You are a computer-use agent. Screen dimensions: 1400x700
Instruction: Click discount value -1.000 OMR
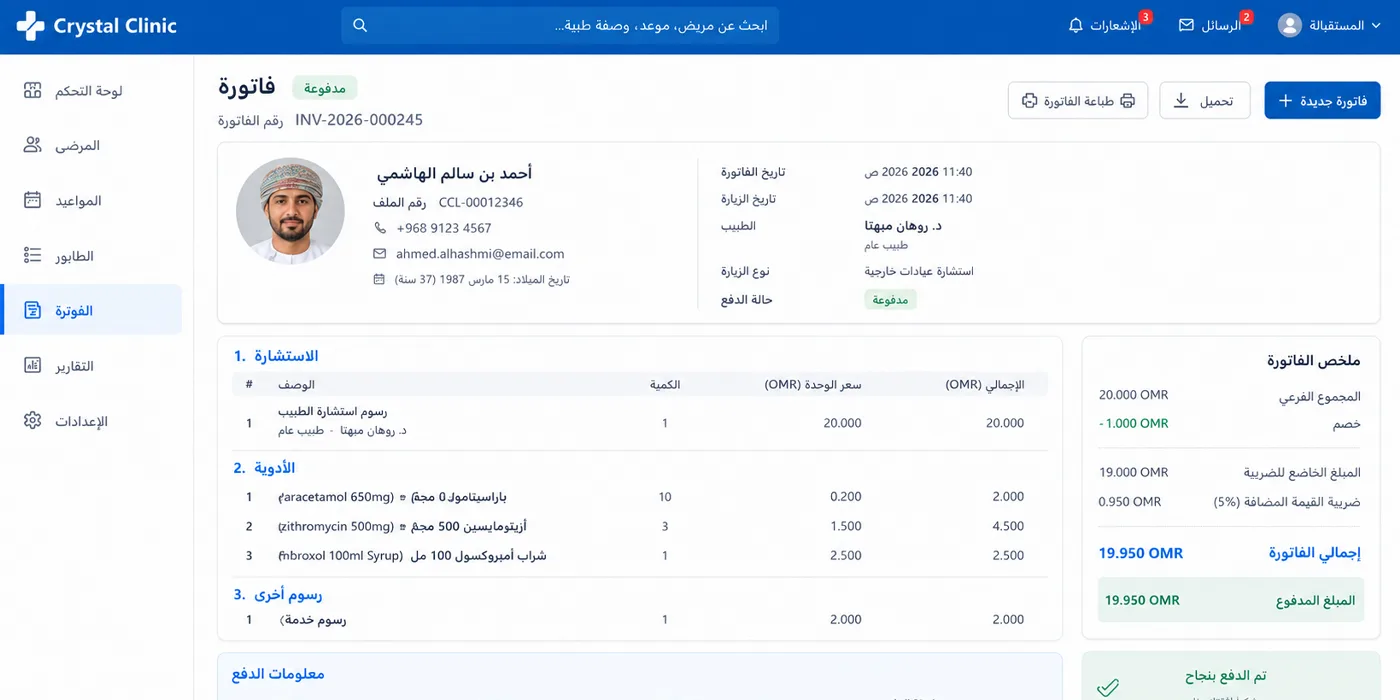coord(1134,423)
